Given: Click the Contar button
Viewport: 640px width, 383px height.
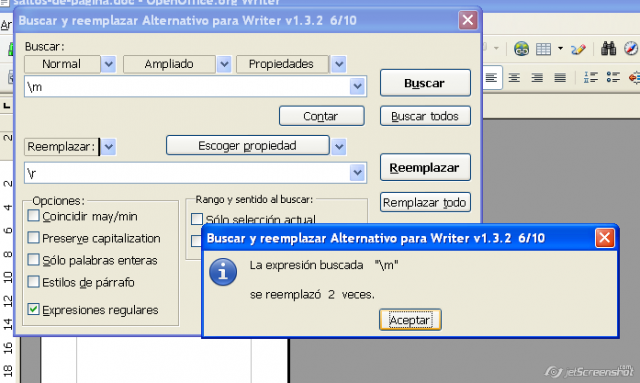Looking at the screenshot, I should click(322, 116).
